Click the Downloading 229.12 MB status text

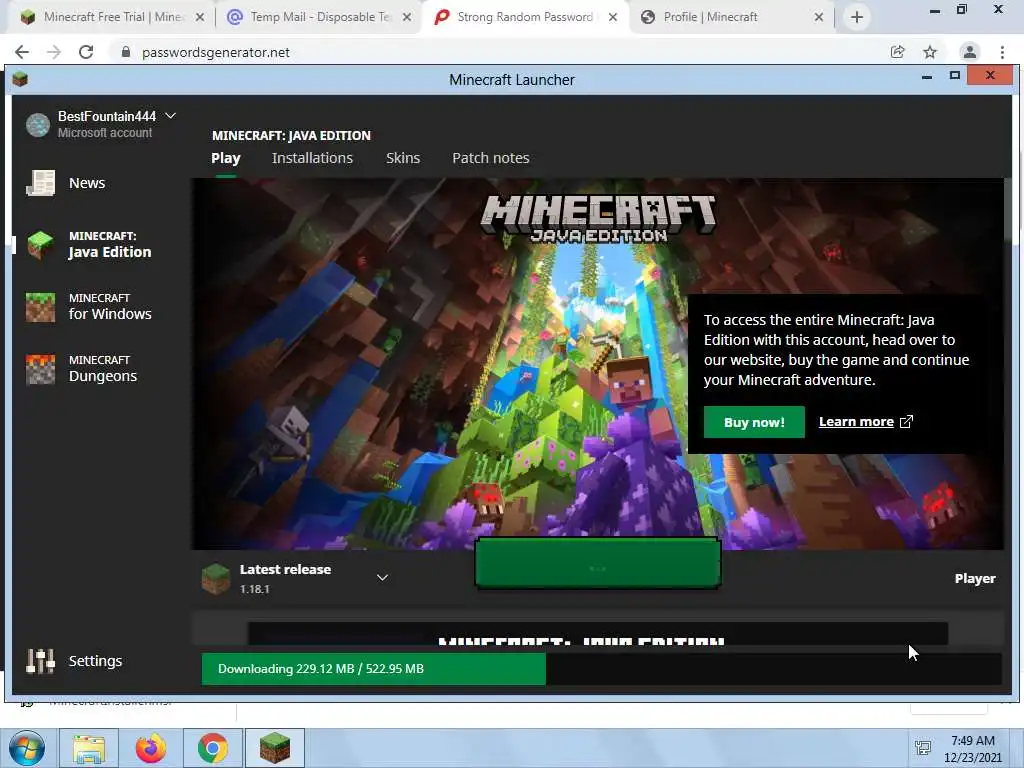(x=321, y=669)
